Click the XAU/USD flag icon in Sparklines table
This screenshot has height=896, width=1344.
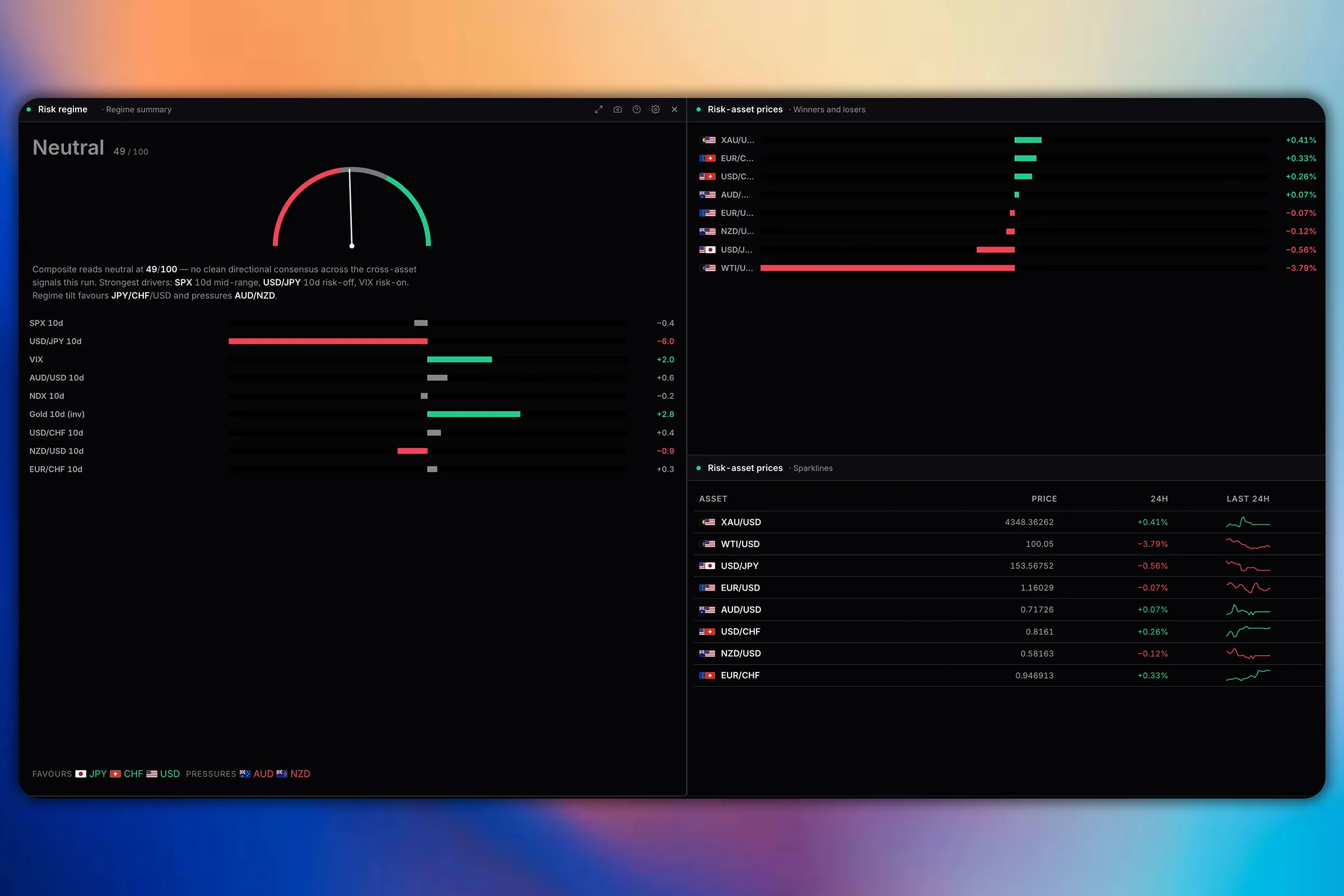(707, 522)
